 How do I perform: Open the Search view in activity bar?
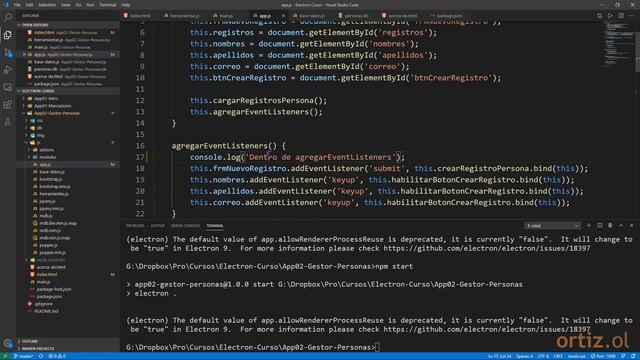tap(7, 18)
